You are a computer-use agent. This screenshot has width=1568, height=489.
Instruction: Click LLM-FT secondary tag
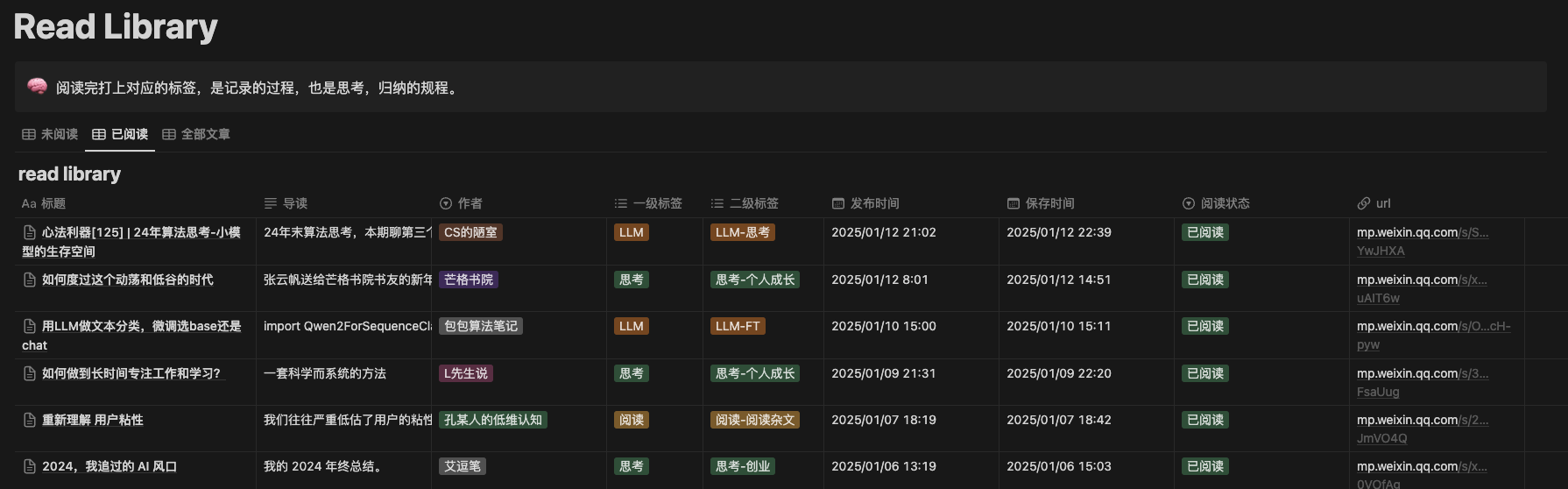pyautogui.click(x=738, y=327)
